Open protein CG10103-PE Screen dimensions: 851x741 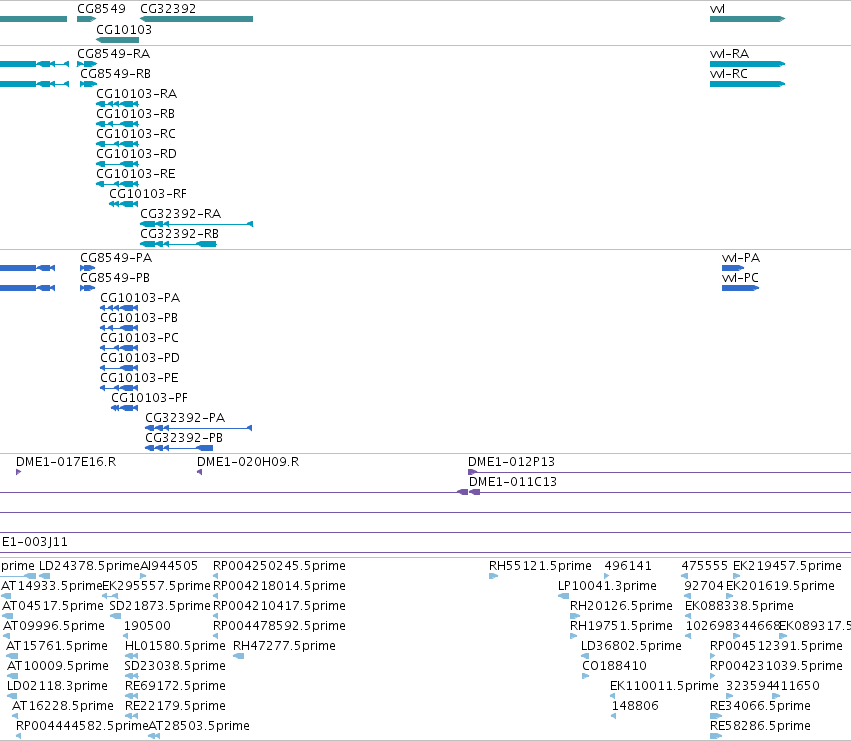pos(139,378)
